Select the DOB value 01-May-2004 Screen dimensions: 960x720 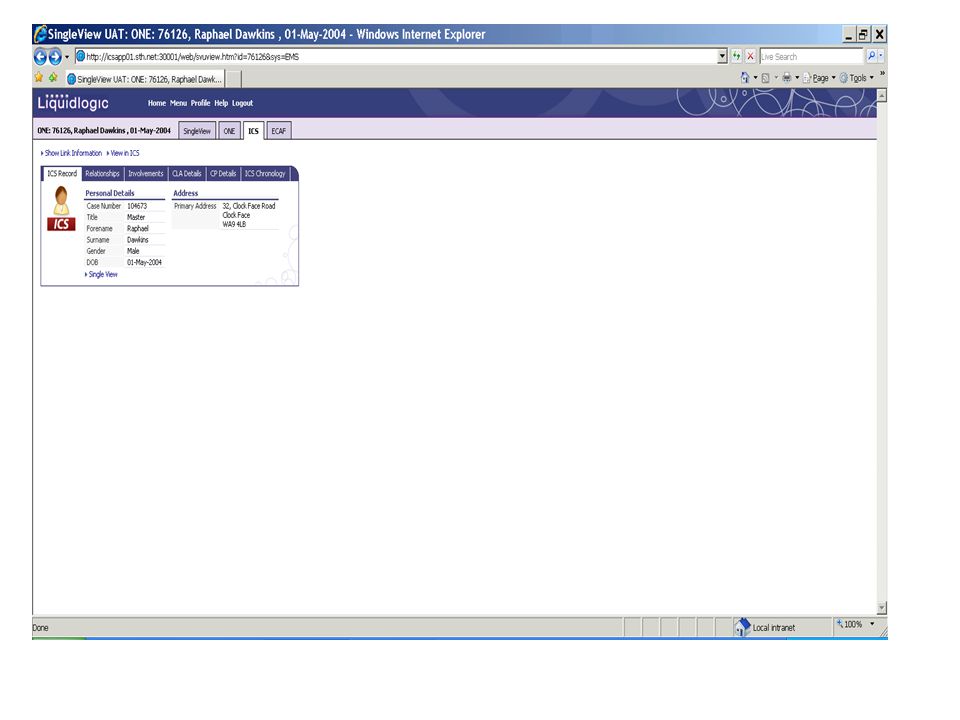144,262
